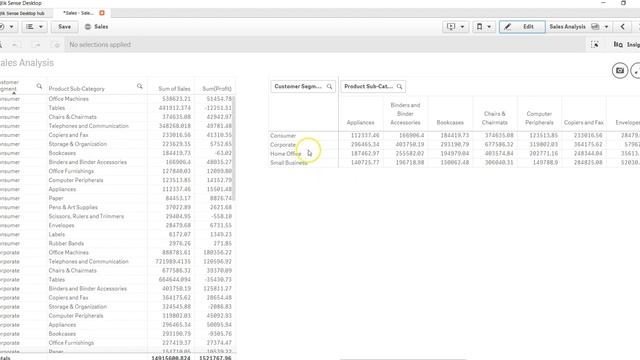Search the Customer Segment table column
The width and height of the screenshot is (640, 360).
pos(39,86)
